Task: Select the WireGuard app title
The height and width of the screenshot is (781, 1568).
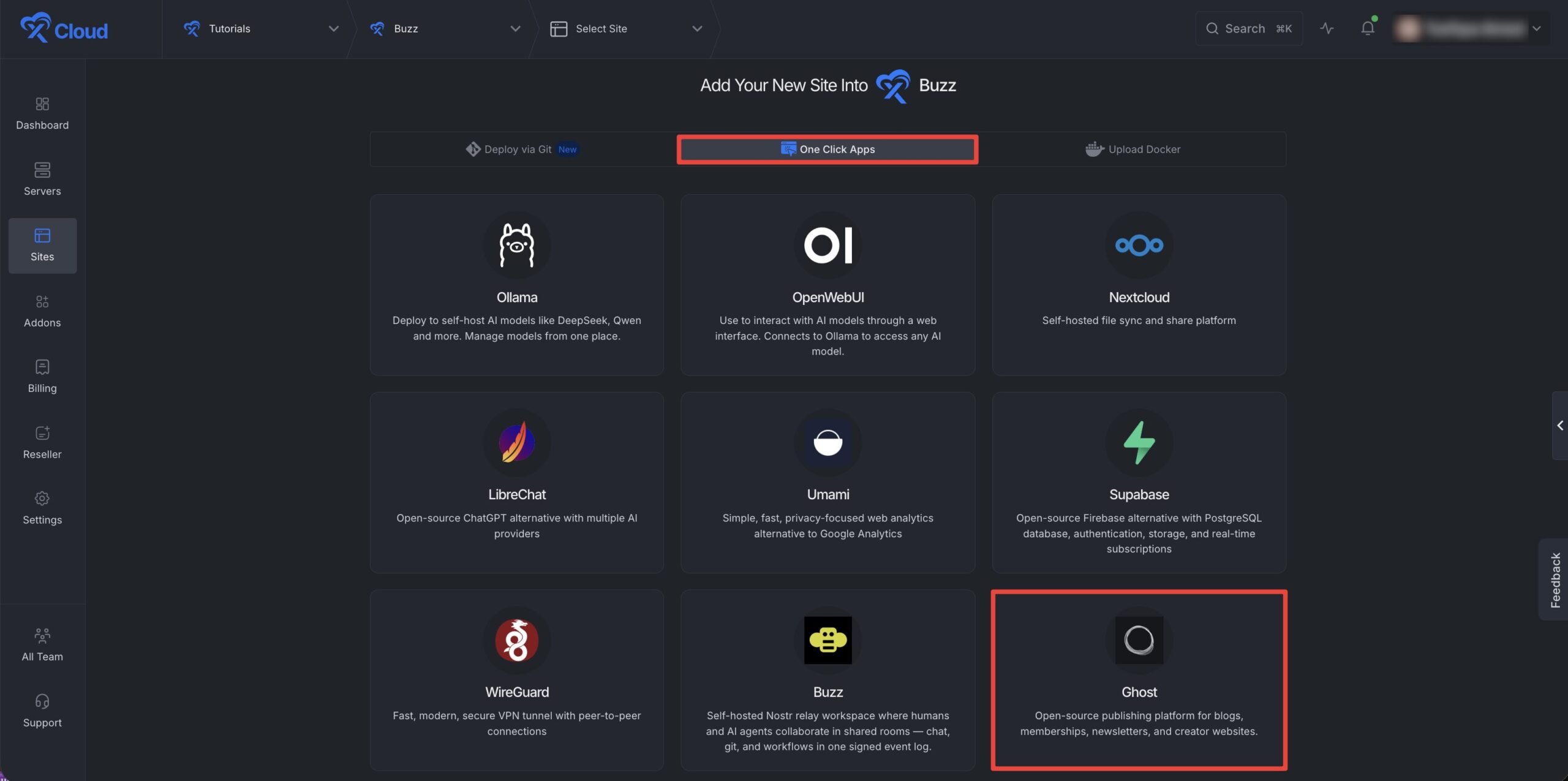Action: pos(517,692)
